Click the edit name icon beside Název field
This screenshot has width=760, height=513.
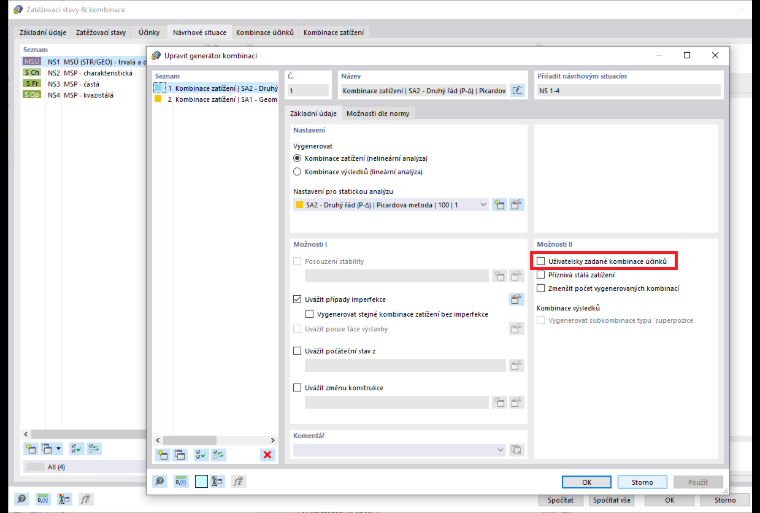(517, 90)
